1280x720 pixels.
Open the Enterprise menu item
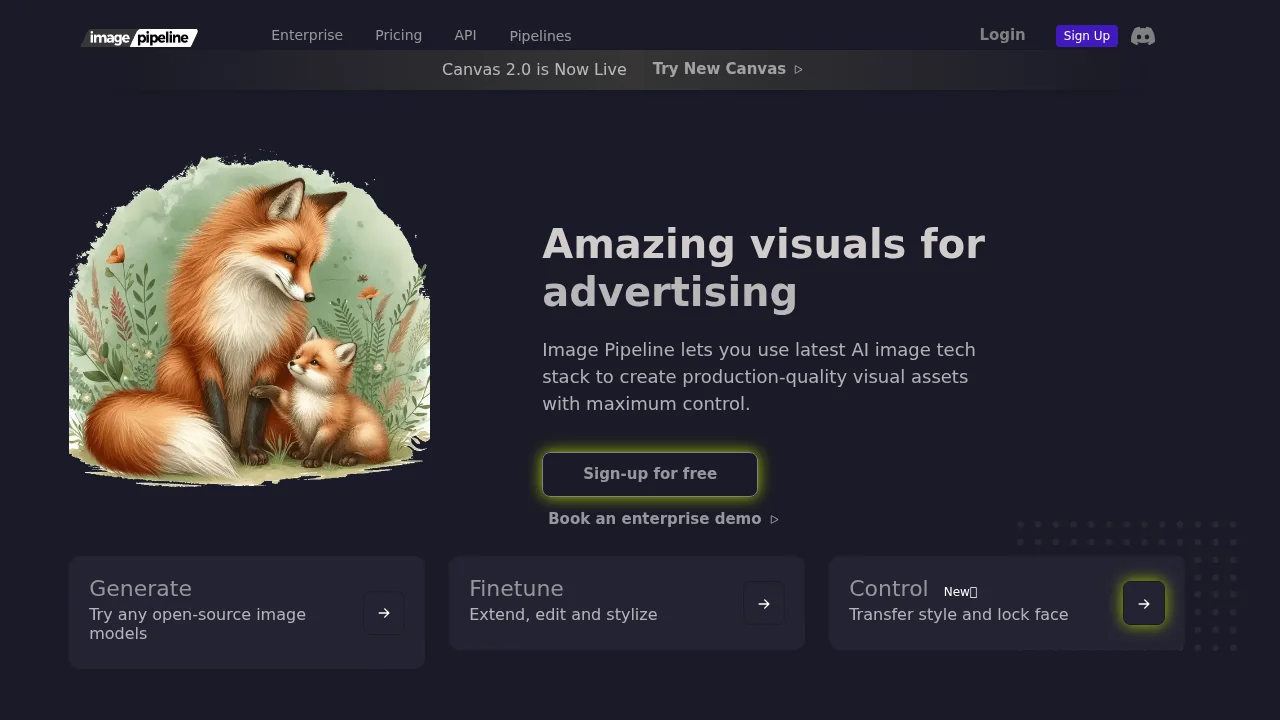point(307,35)
